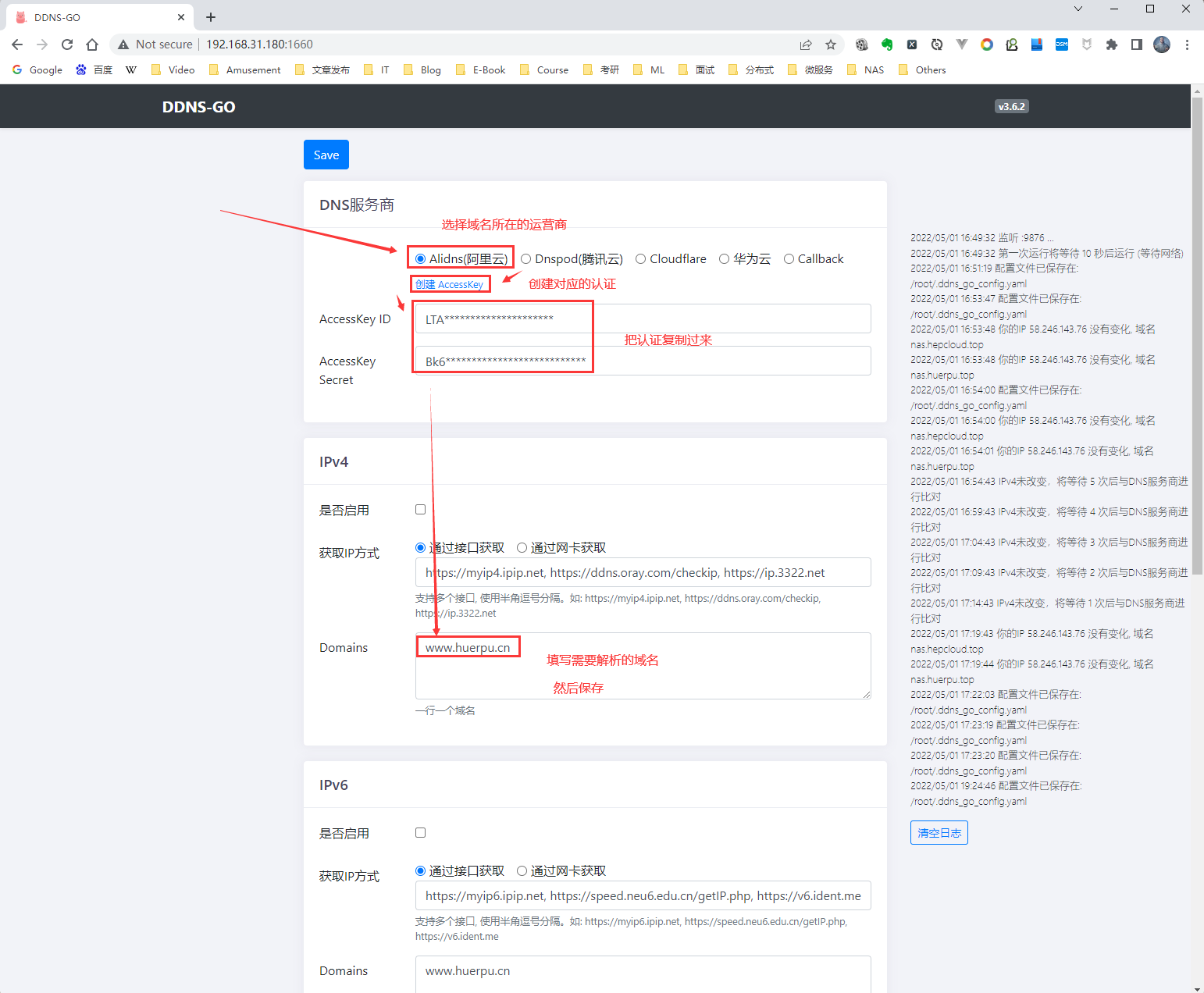Bookmark this page with the star icon
The image size is (1204, 993).
click(831, 44)
